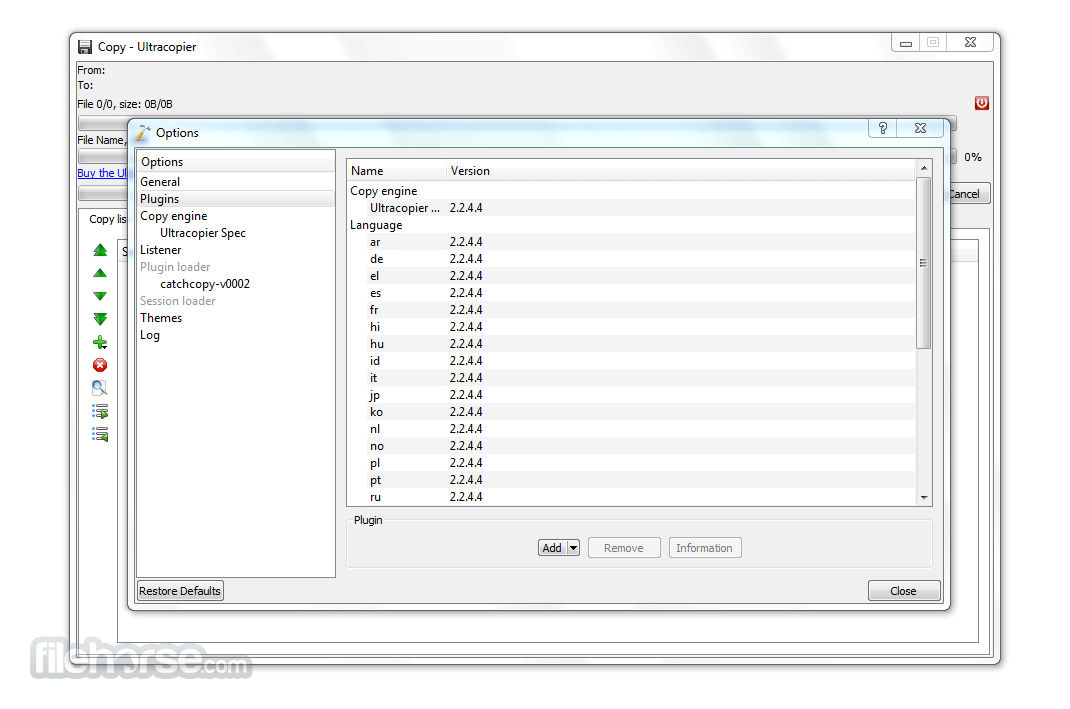
Task: Select catchcopy-v0002 tree entry
Action: click(205, 284)
